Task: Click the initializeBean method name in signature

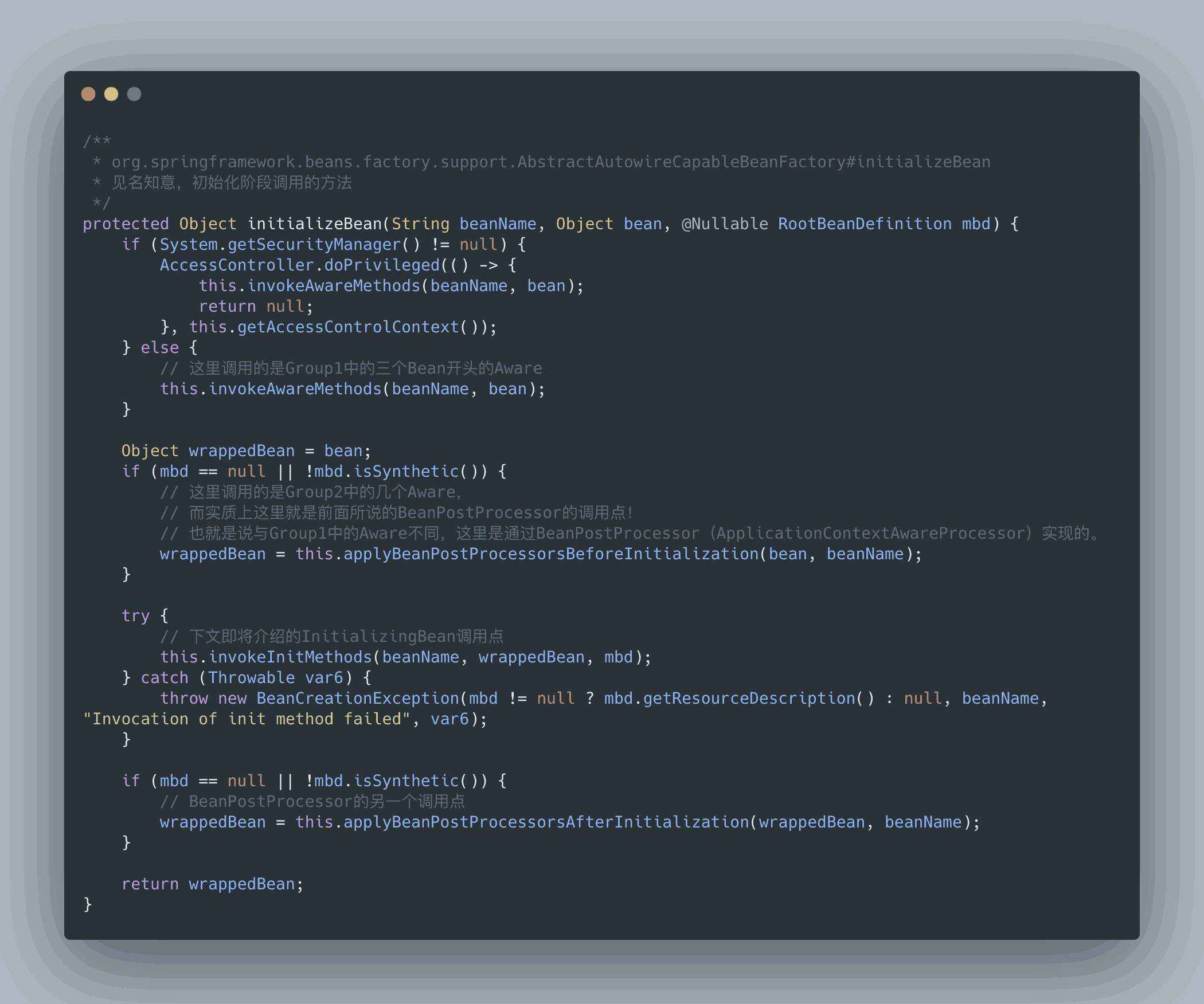Action: click(314, 224)
